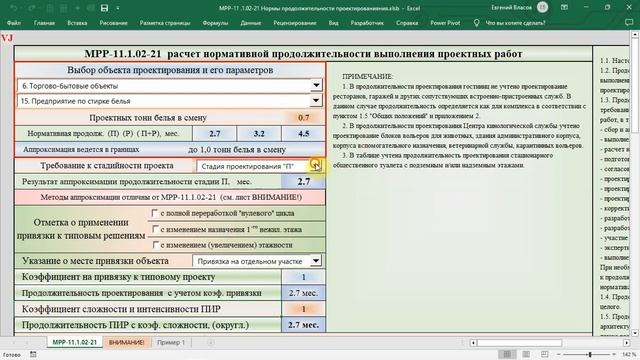Click the lightbulb Tell Me icon
Viewport: 640px width, 360px height.
click(x=476, y=23)
